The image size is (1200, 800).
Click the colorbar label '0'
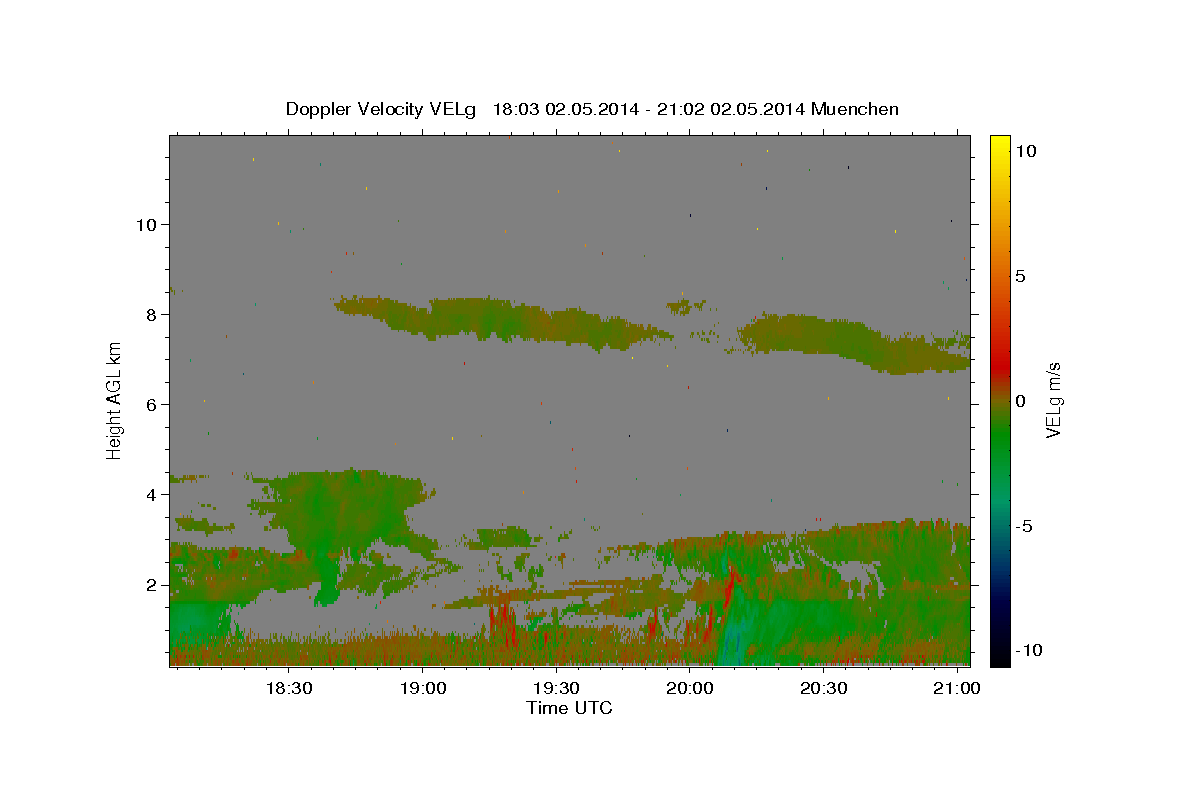coord(1020,401)
